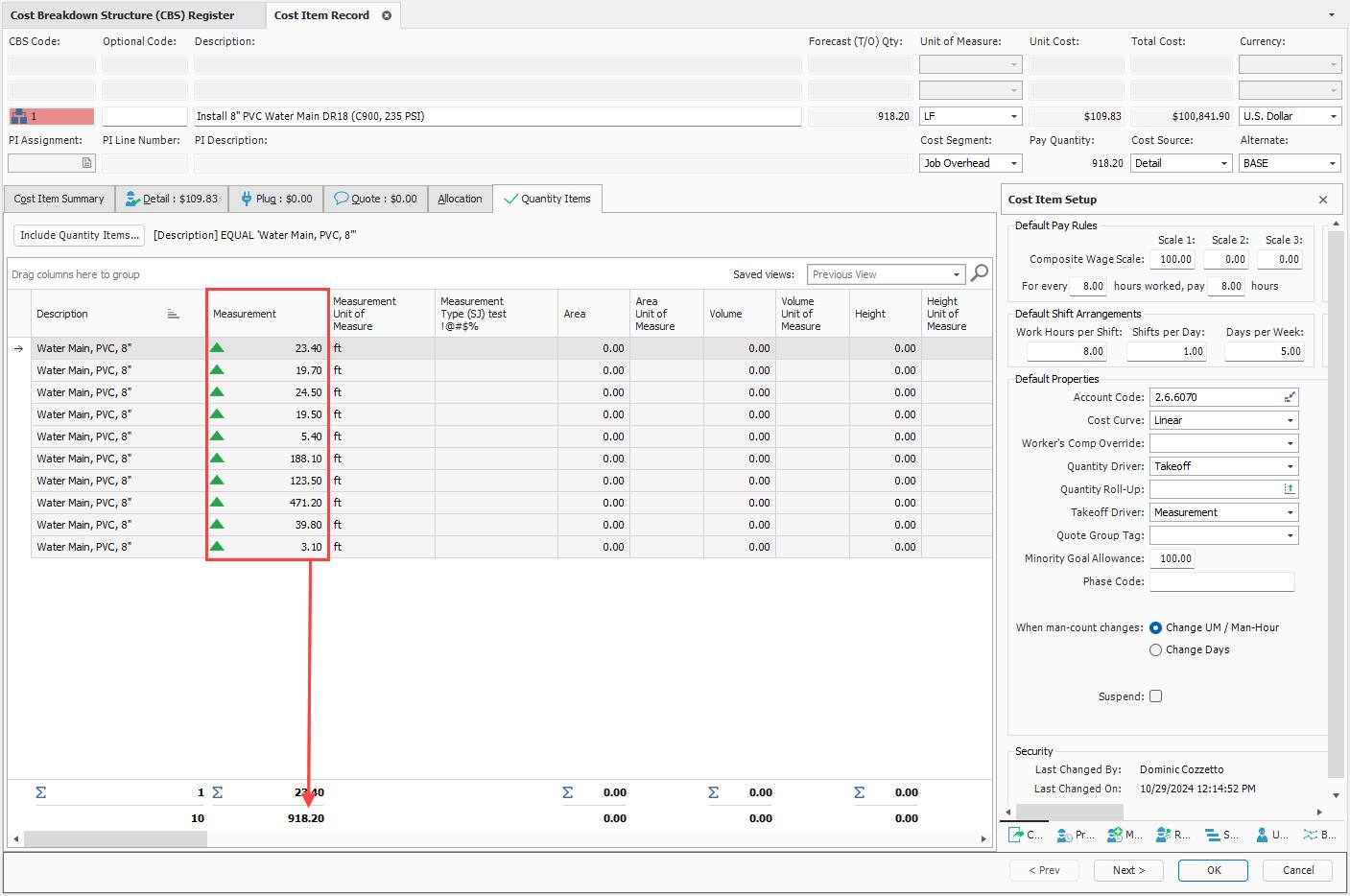Viewport: 1350px width, 896px height.
Task: Enable the Suspend checkbox
Action: [1155, 696]
